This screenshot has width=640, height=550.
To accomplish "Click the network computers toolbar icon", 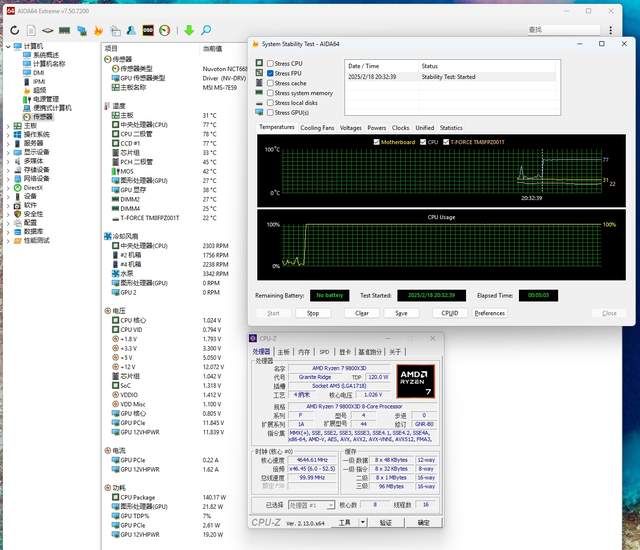I will click(x=82, y=30).
